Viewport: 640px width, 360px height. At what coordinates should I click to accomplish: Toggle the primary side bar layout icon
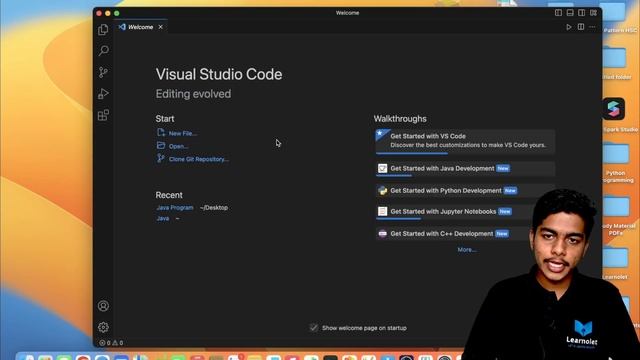pyautogui.click(x=558, y=13)
